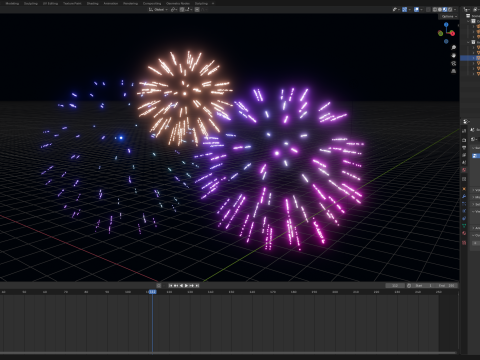Viewport: 480px width, 360px height.
Task: Click the timeline horizontal scrollbar
Action: [228, 353]
